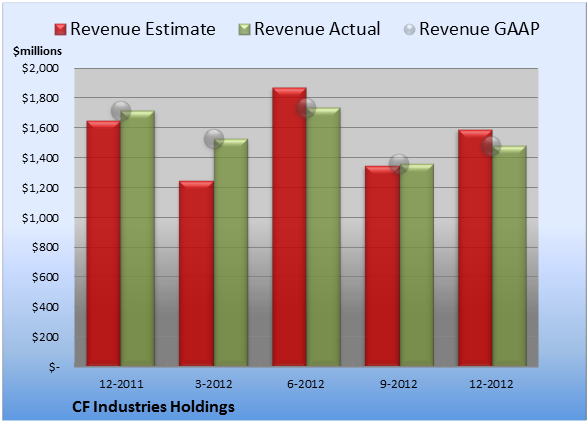588x422 pixels.
Task: Click the red Revenue Estimate legend swatch
Action: pyautogui.click(x=60, y=30)
